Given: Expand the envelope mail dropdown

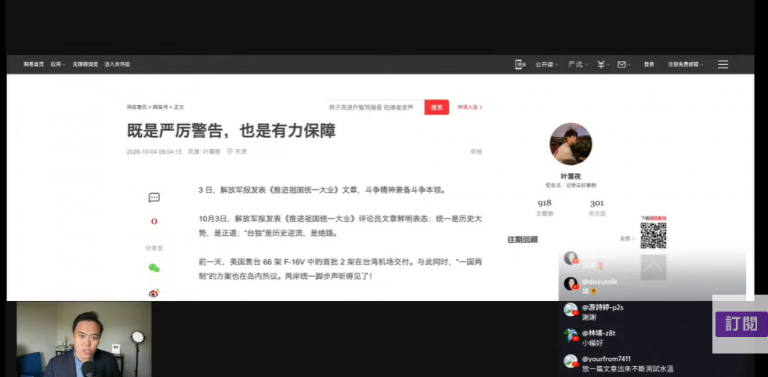Looking at the screenshot, I should (x=624, y=65).
